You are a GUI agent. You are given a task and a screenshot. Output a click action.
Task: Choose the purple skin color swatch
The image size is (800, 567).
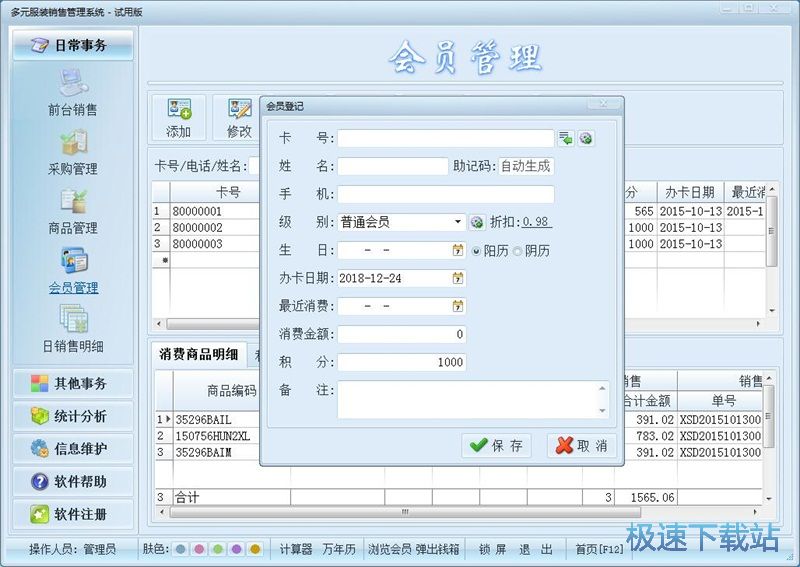click(236, 549)
